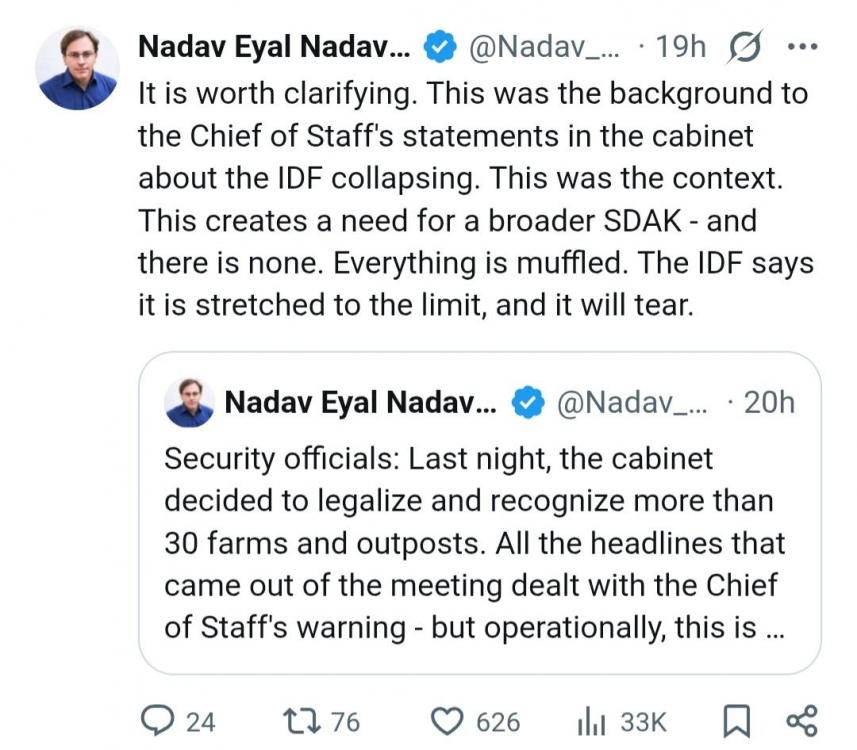This screenshot has width=857, height=750.
Task: Click the reply comment icon
Action: pos(155,721)
